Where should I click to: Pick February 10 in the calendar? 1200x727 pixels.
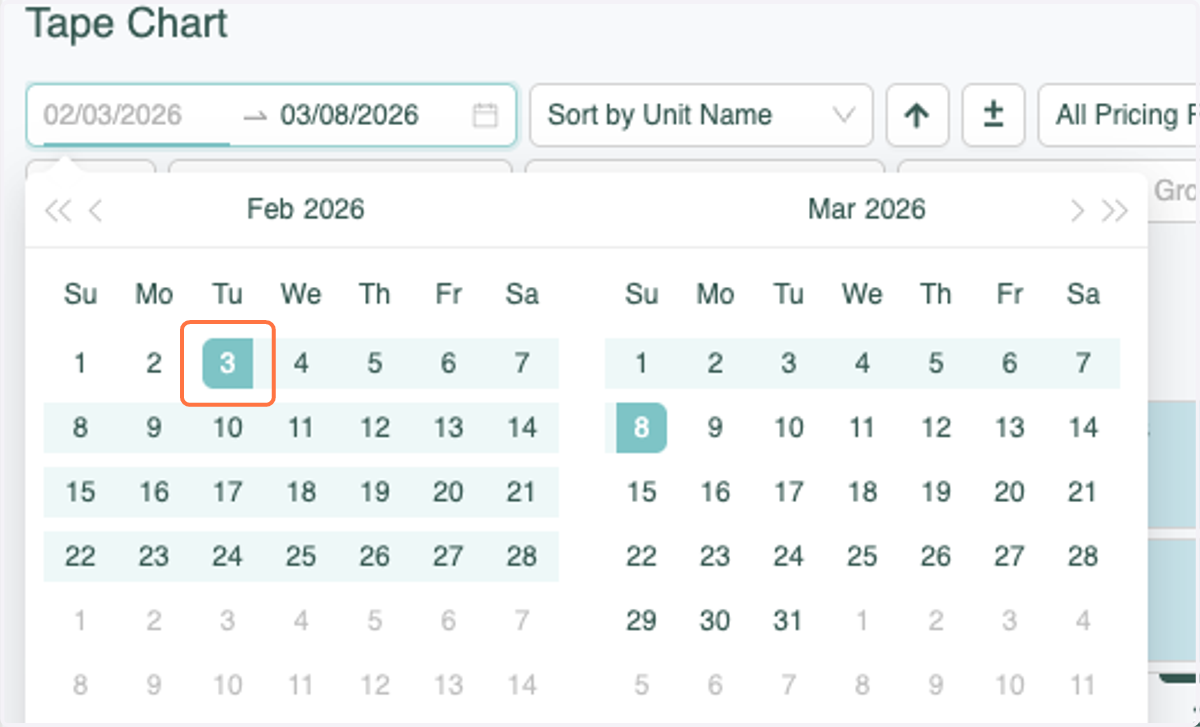[x=227, y=427]
